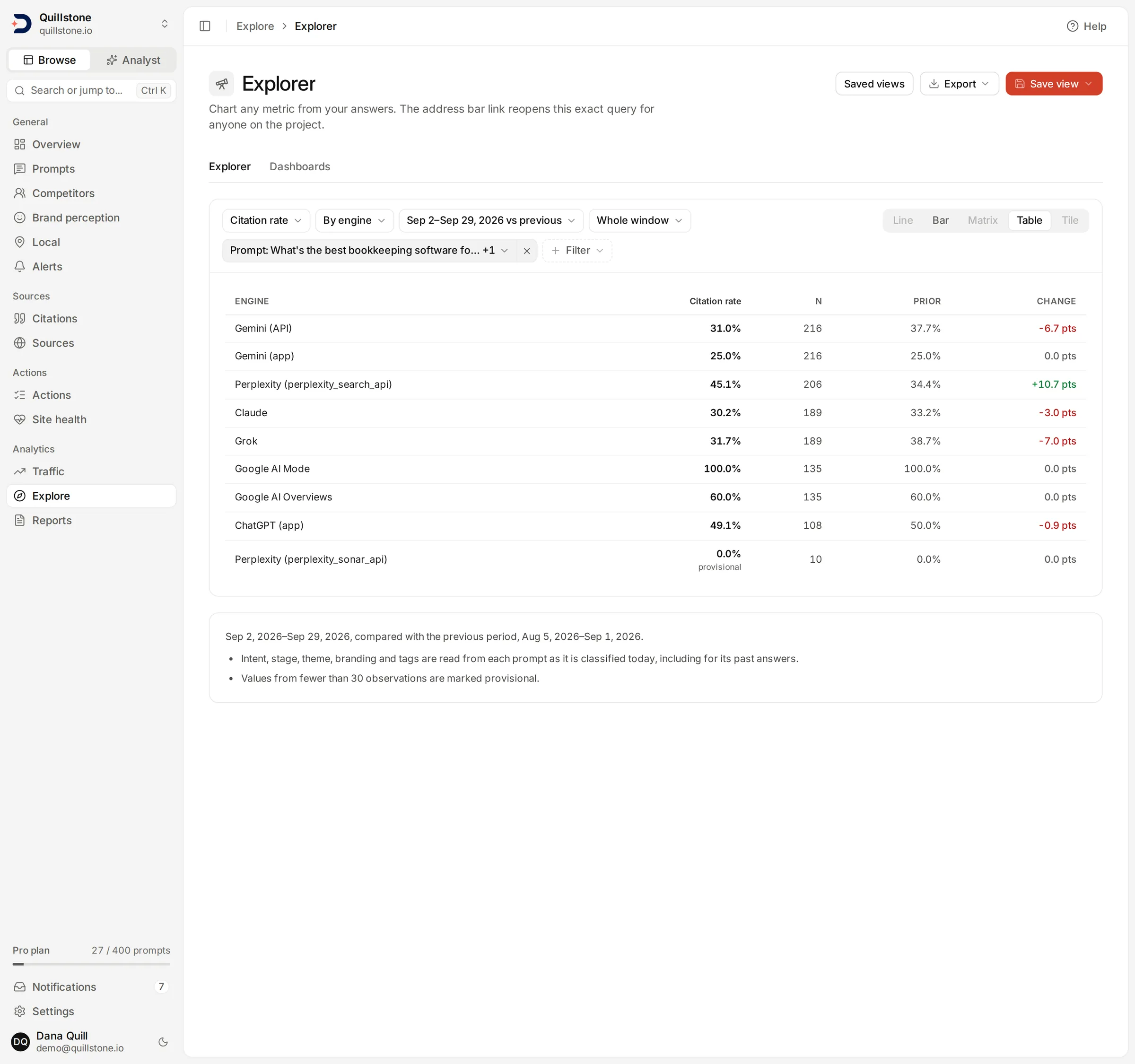Expand the Prompt filter dropdown
Image resolution: width=1135 pixels, height=1064 pixels.
369,251
